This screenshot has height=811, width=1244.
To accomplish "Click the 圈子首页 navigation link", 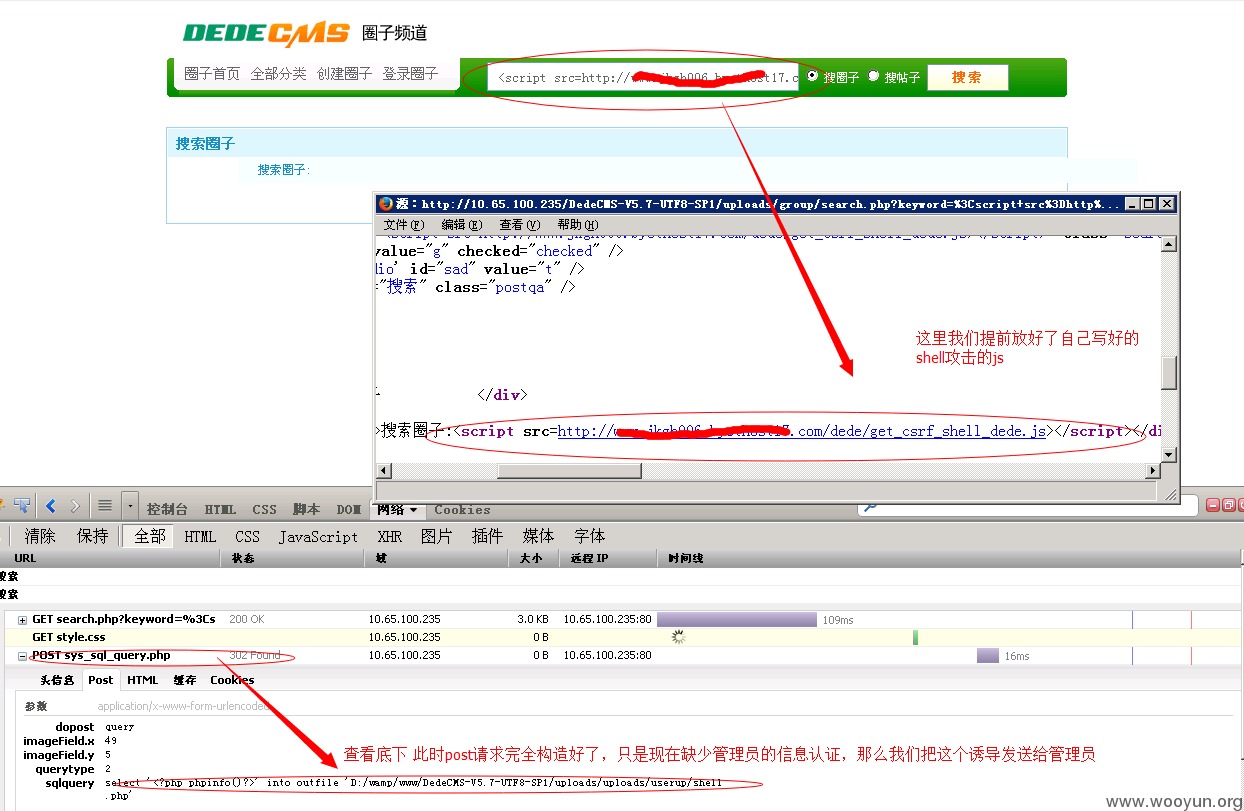I will (212, 74).
